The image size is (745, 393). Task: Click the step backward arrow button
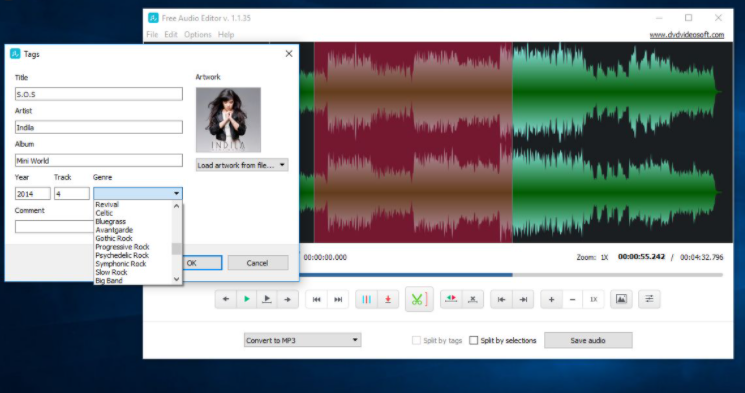(x=226, y=299)
